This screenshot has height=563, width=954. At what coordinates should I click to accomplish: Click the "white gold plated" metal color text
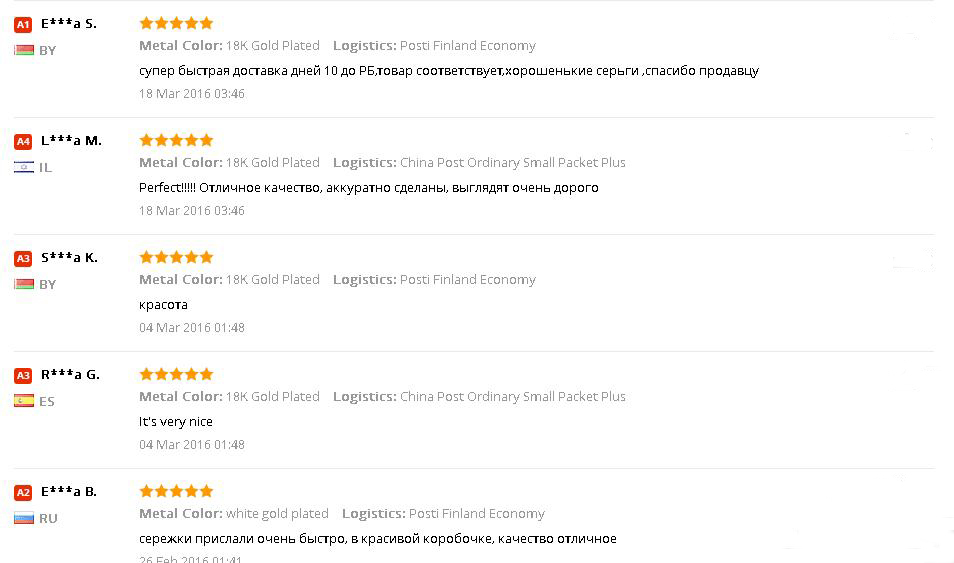point(277,513)
